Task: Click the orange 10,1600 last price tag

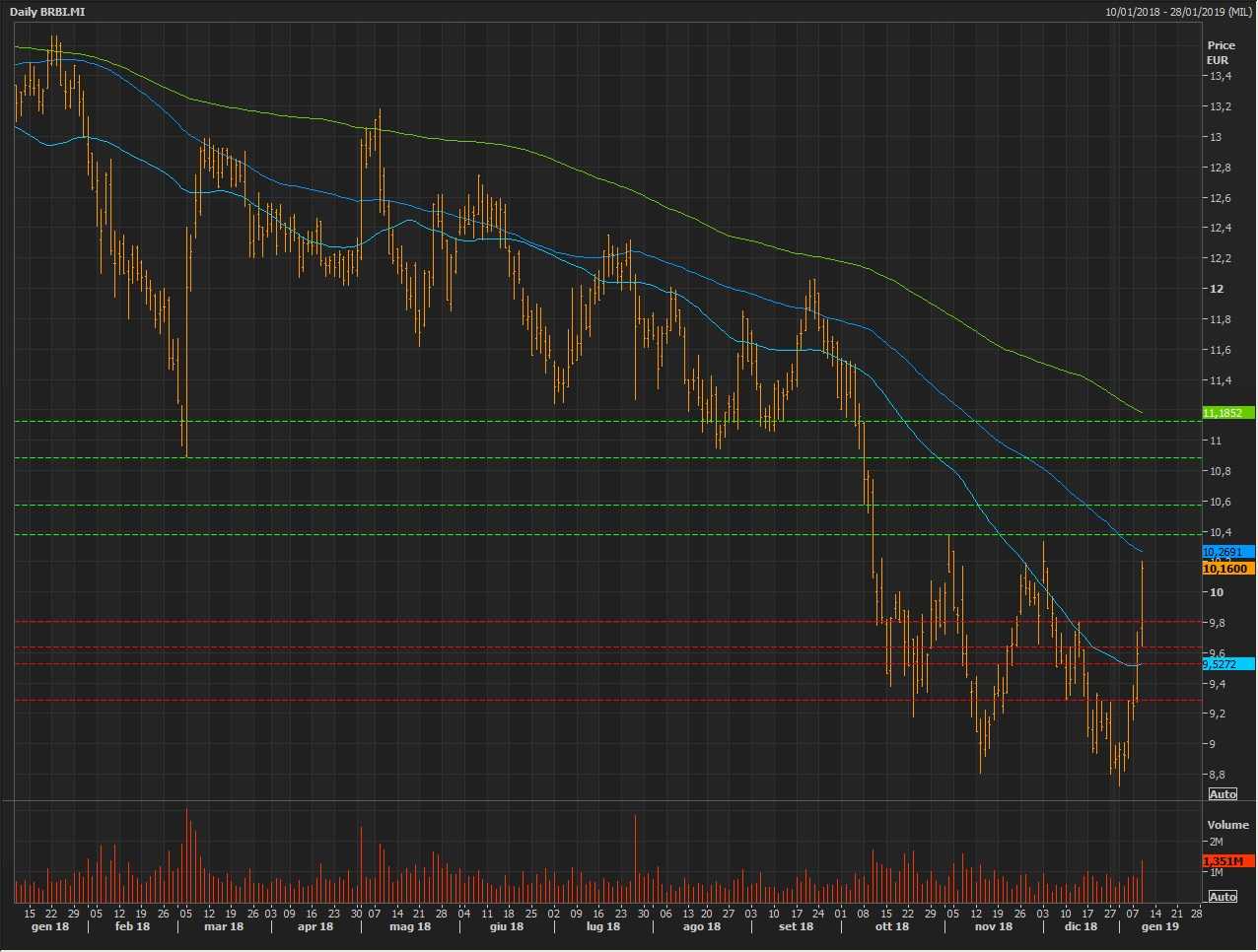Action: pyautogui.click(x=1228, y=569)
